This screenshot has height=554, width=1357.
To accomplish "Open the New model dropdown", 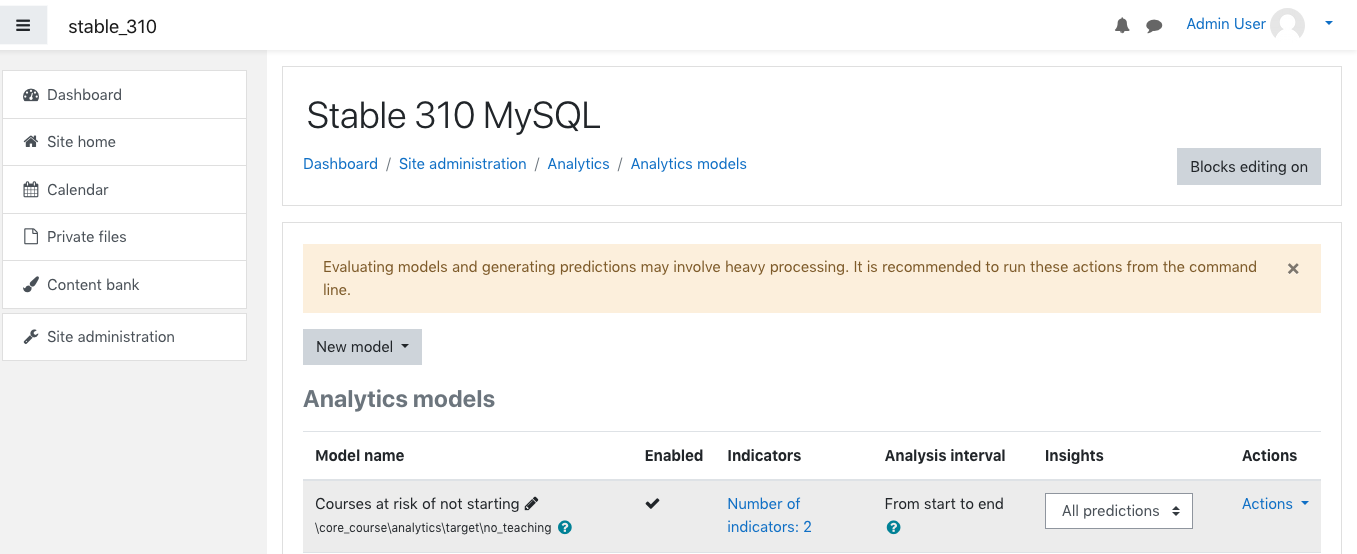I will (x=362, y=347).
